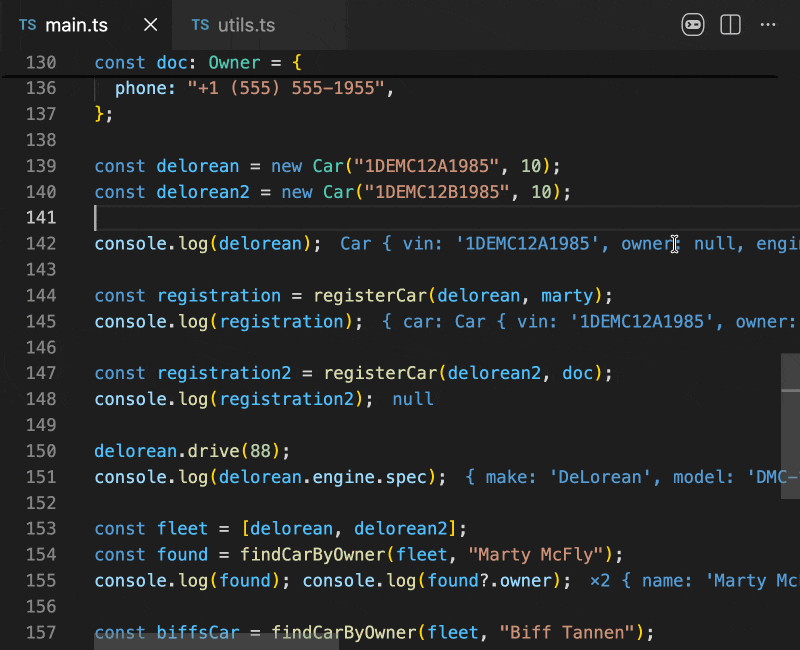This screenshot has width=800, height=650.
Task: Click the '×2' inline output on line 155
Action: (600, 581)
